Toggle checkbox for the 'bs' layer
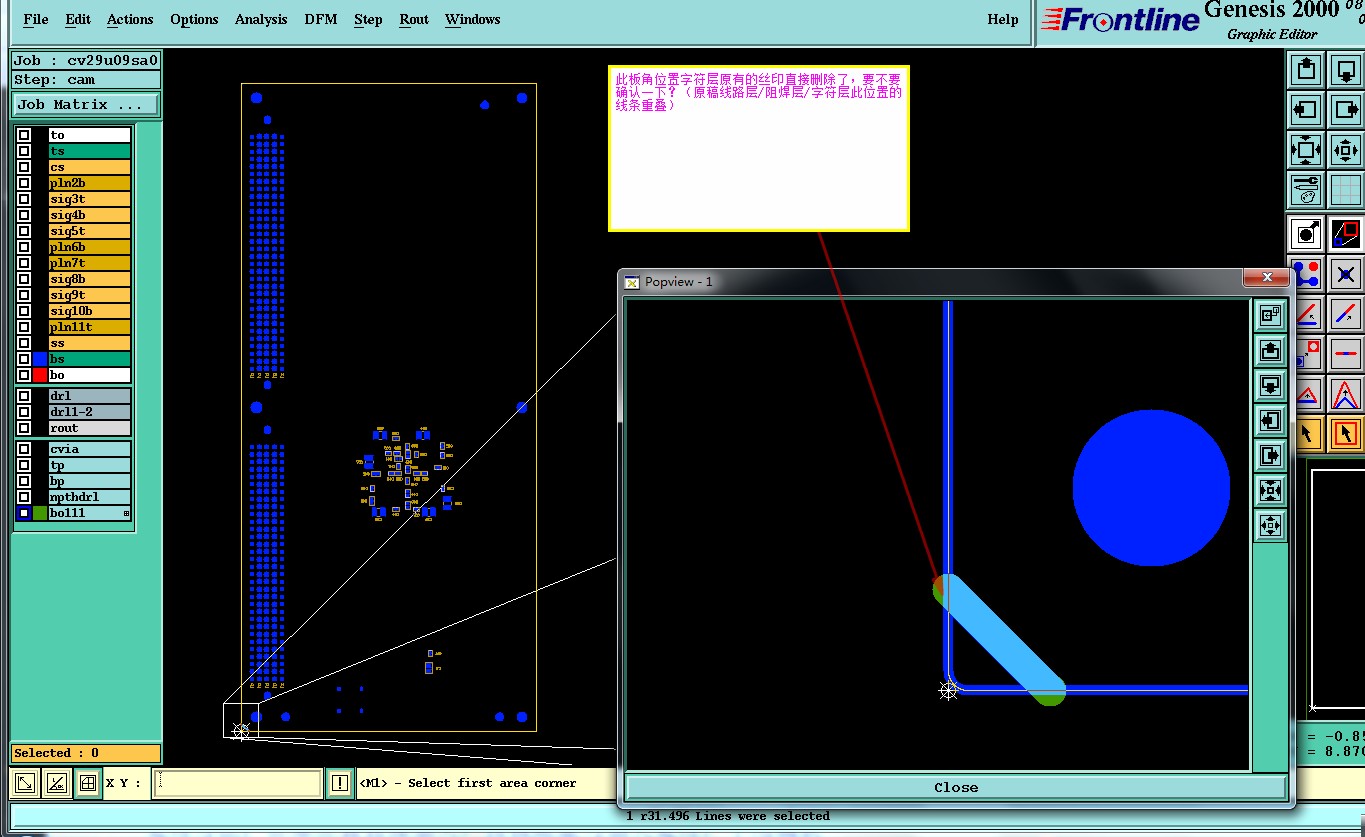The image size is (1365, 837). 23,359
